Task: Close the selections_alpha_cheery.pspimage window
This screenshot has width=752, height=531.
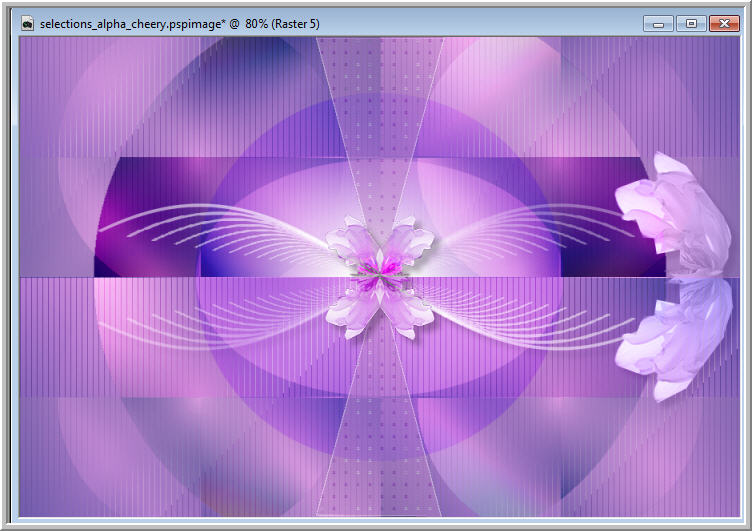Action: tap(724, 24)
